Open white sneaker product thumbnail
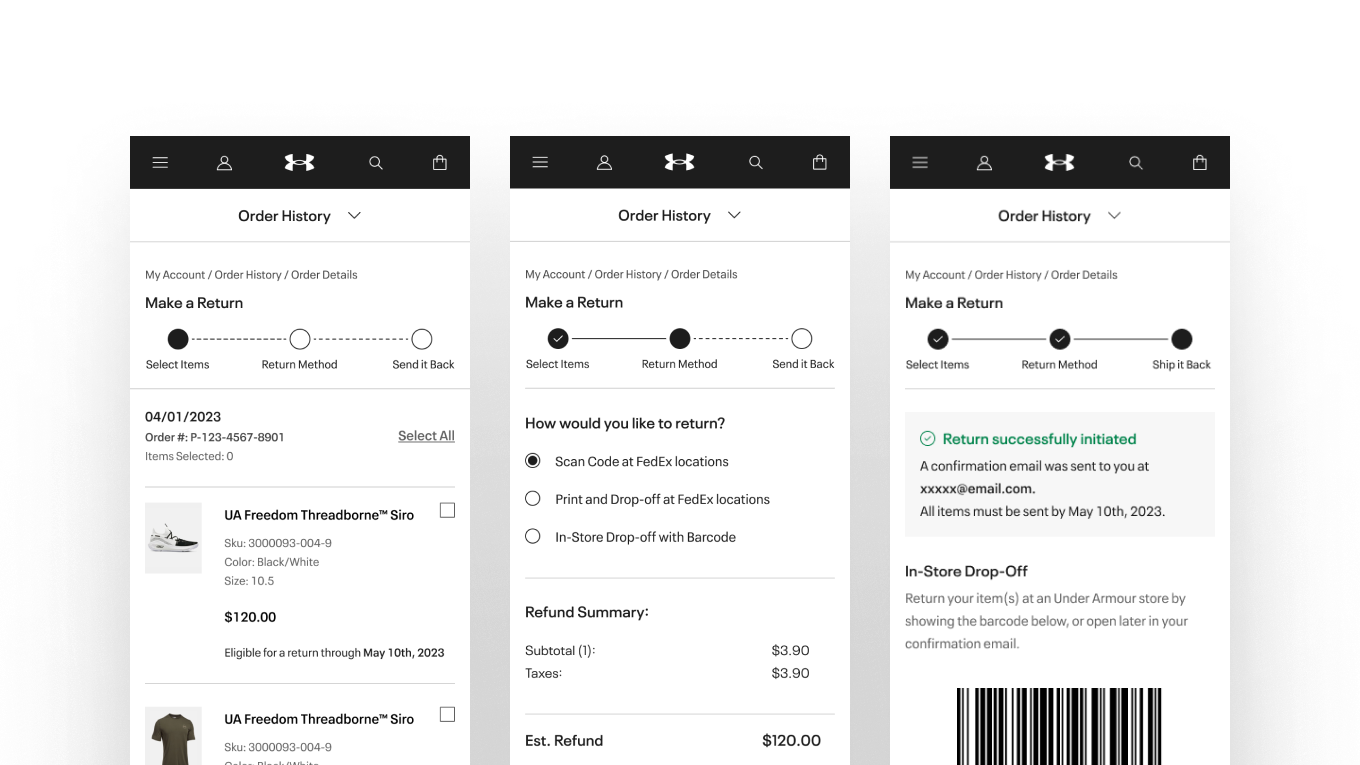Image resolution: width=1360 pixels, height=765 pixels. (x=173, y=537)
